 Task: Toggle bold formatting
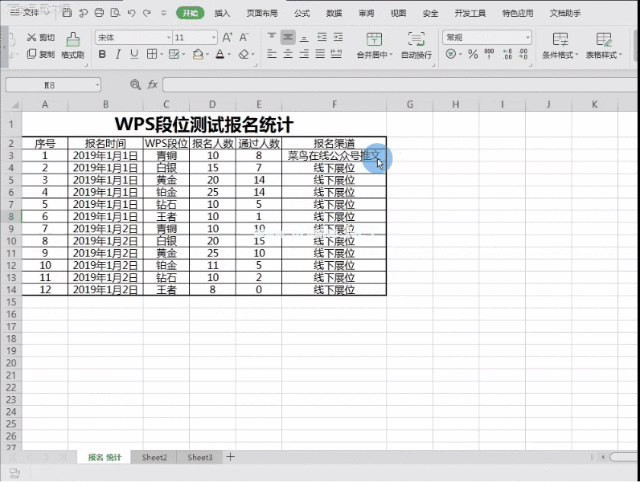[101, 55]
